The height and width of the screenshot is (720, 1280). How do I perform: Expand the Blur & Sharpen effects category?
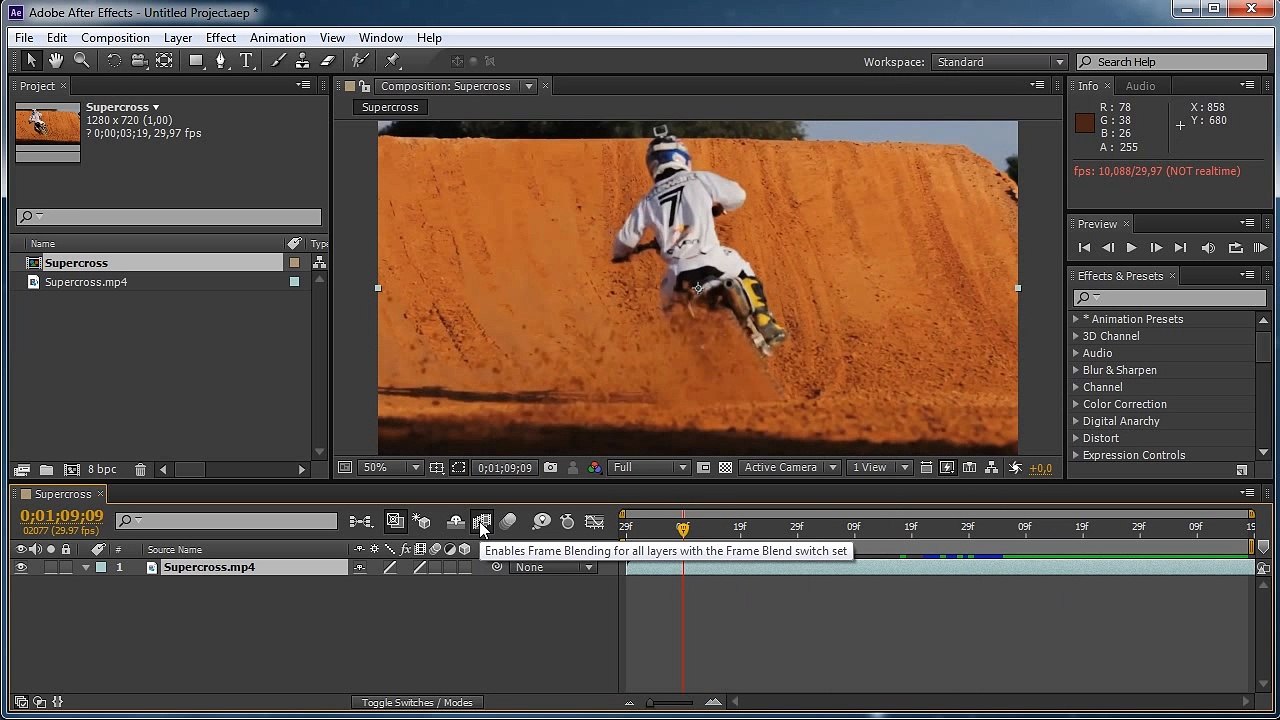coord(1076,370)
